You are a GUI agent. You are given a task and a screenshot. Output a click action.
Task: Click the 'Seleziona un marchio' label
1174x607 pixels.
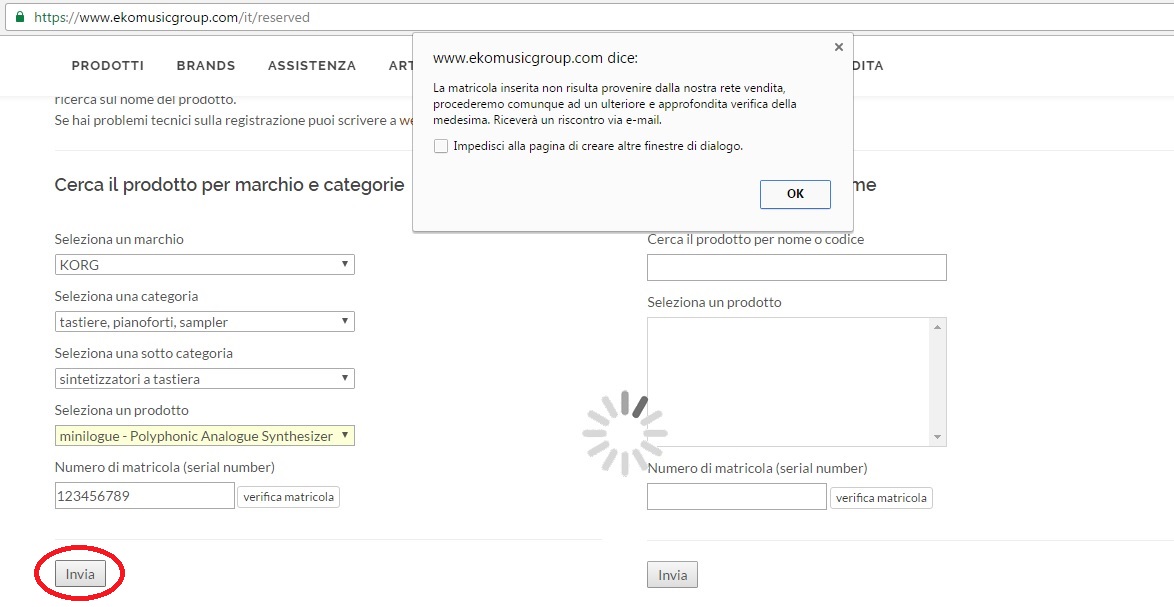[119, 240]
